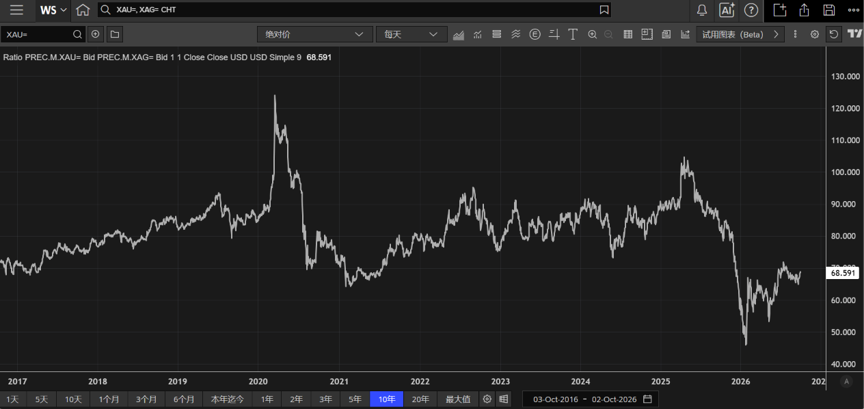This screenshot has height=409, width=864.
Task: Click the TradingView logo icon
Action: (855, 34)
